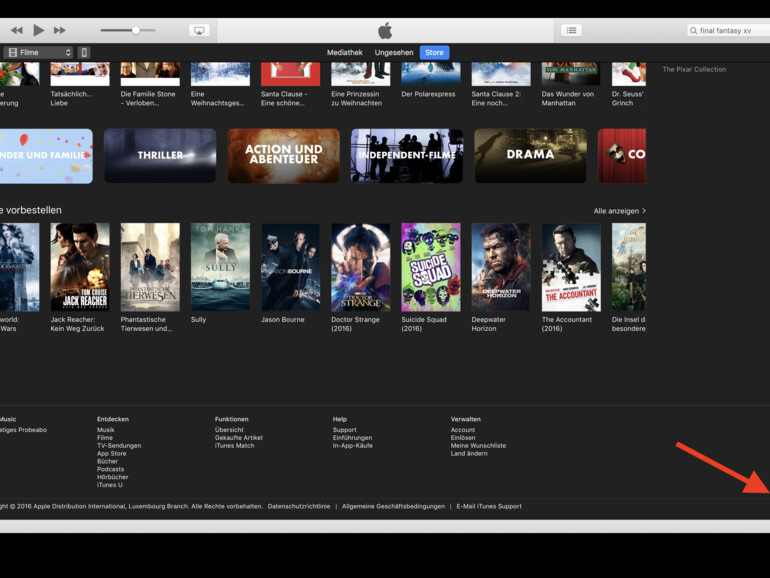The image size is (770, 578).
Task: Open the Phantastische Tierwesen movie poster
Action: [150, 267]
